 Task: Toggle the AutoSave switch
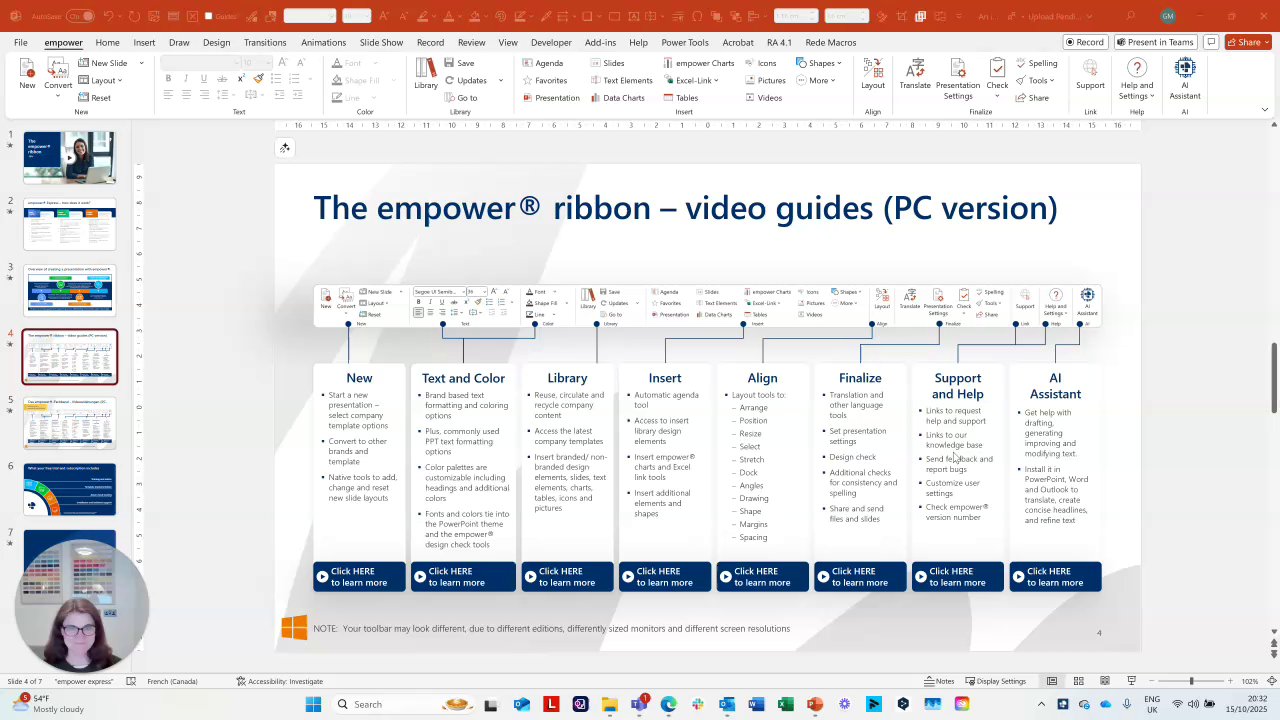pos(81,16)
